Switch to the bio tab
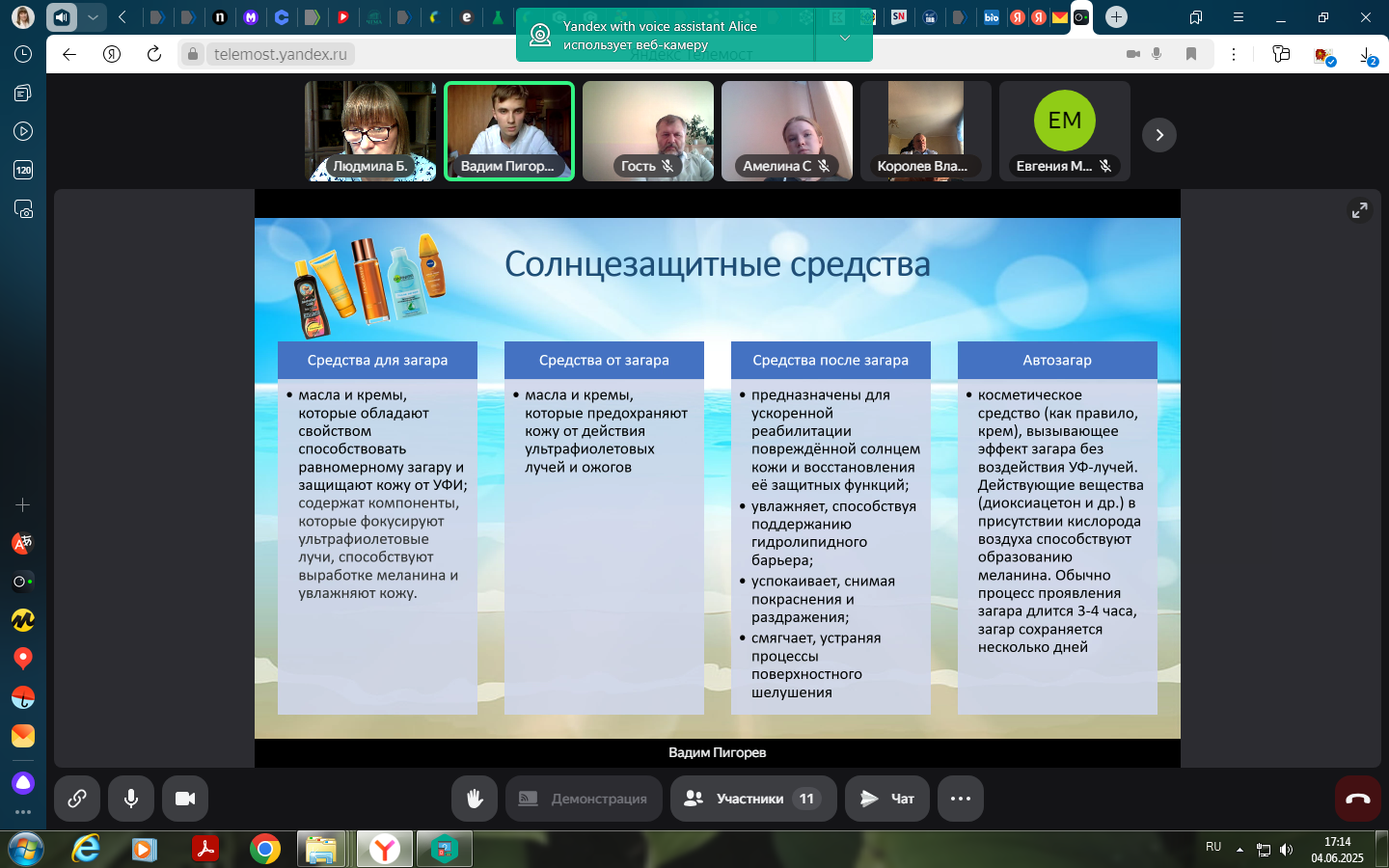1389x868 pixels. coord(992,16)
